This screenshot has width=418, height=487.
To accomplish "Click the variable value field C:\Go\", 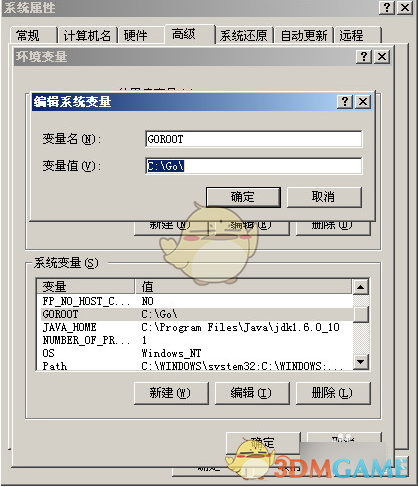I will pyautogui.click(x=254, y=166).
